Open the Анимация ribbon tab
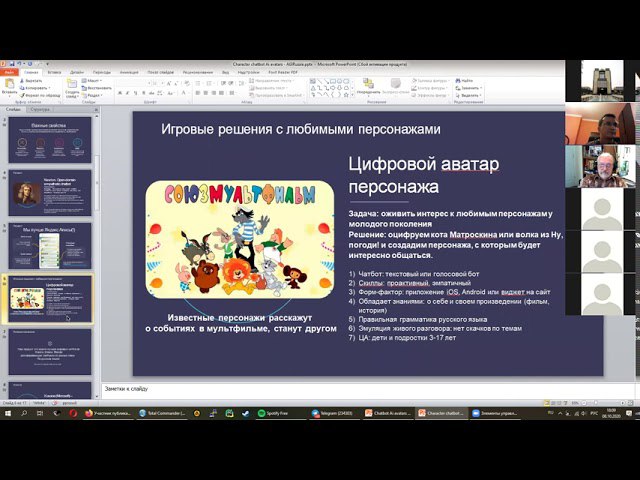Screen dimensions: 640x480 tap(129, 72)
